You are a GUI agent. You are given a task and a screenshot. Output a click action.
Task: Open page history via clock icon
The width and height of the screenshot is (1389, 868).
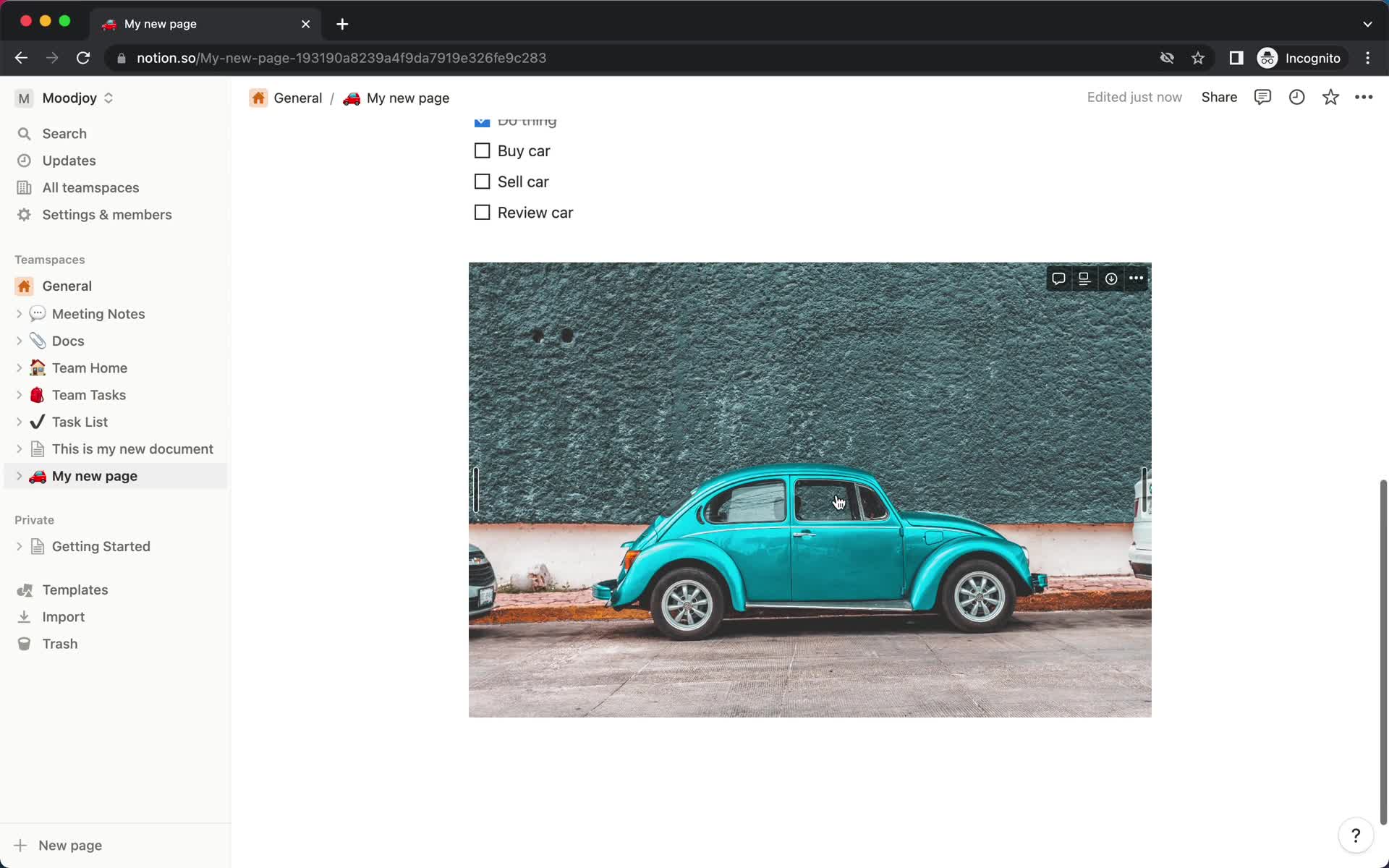tap(1297, 97)
